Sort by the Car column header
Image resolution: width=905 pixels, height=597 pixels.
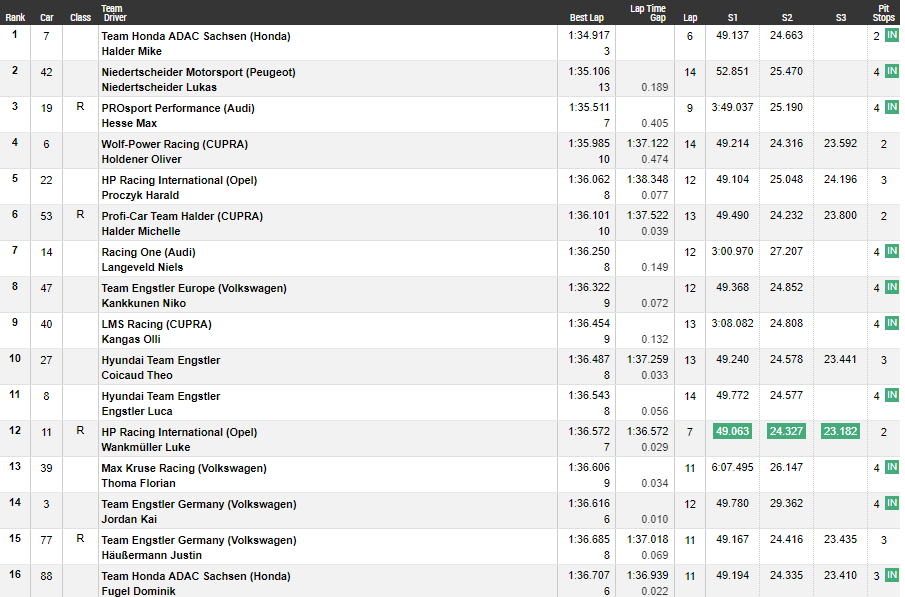click(x=47, y=17)
